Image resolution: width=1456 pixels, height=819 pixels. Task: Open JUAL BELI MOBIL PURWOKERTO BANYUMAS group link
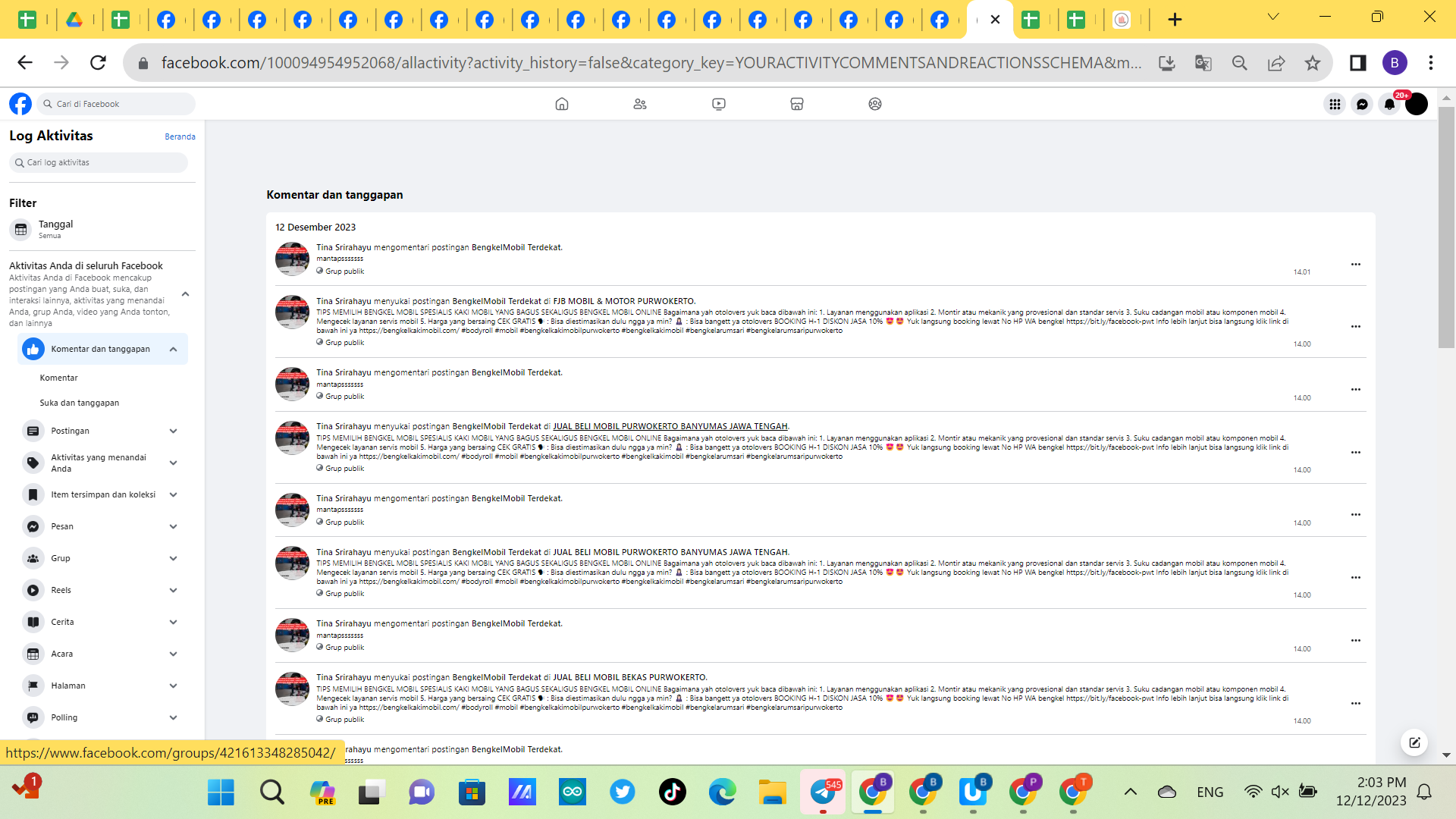(x=670, y=426)
